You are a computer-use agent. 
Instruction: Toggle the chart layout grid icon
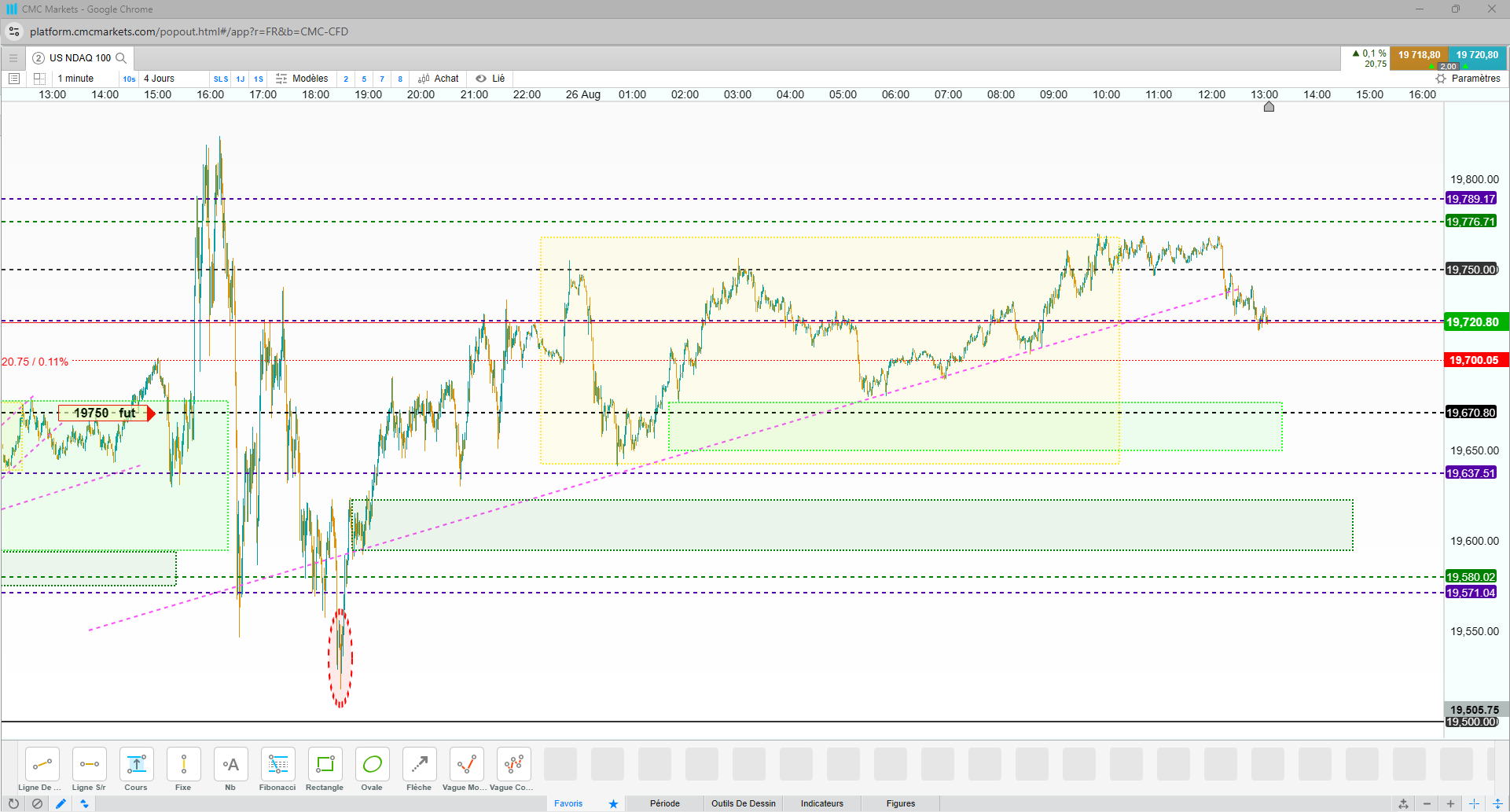point(39,79)
